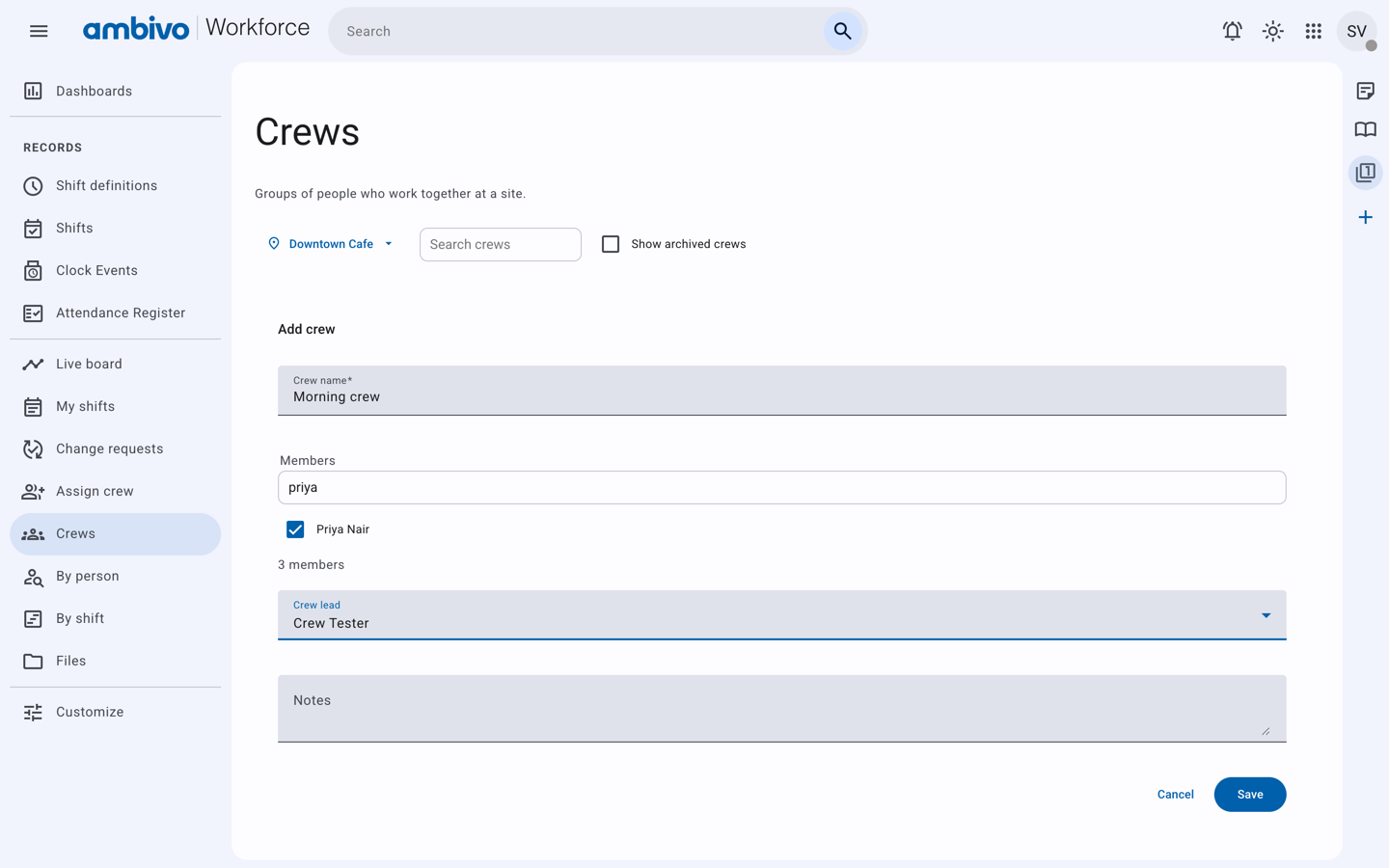Toggle Show archived crews checkbox

point(611,244)
